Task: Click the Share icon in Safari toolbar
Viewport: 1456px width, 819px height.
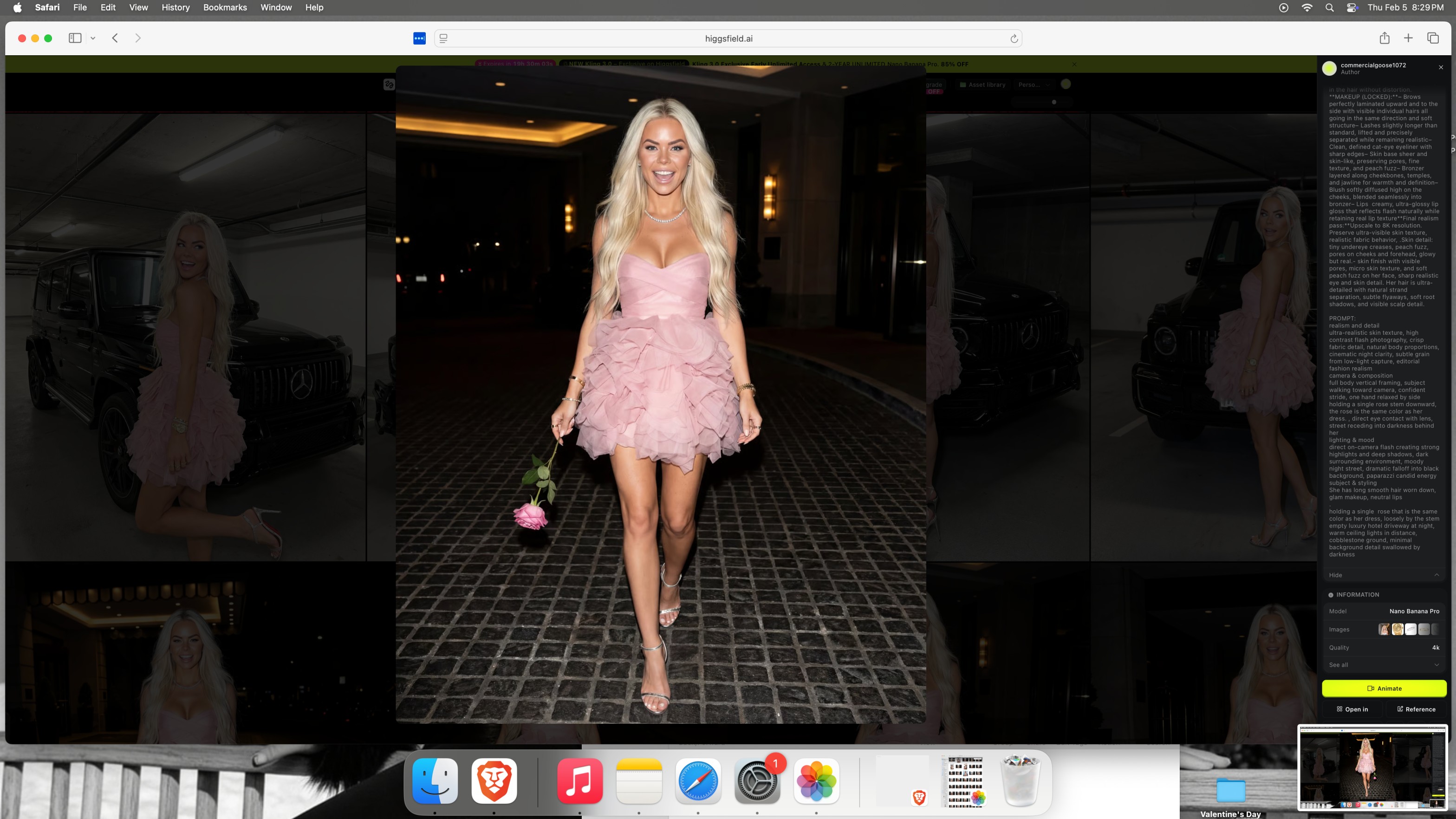Action: tap(1384, 38)
